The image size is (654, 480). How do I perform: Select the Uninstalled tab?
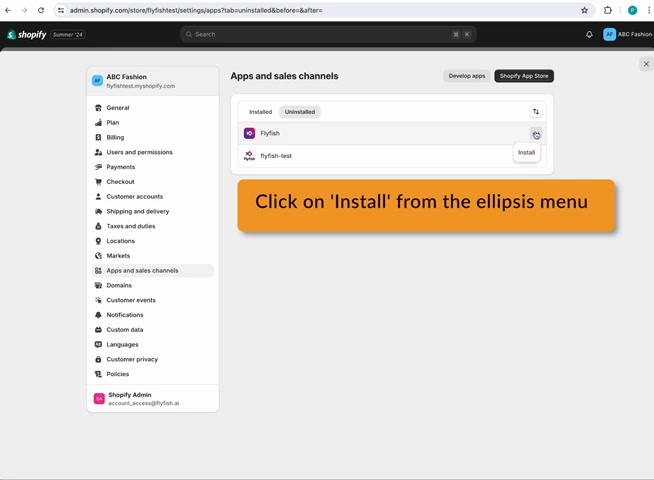click(299, 112)
